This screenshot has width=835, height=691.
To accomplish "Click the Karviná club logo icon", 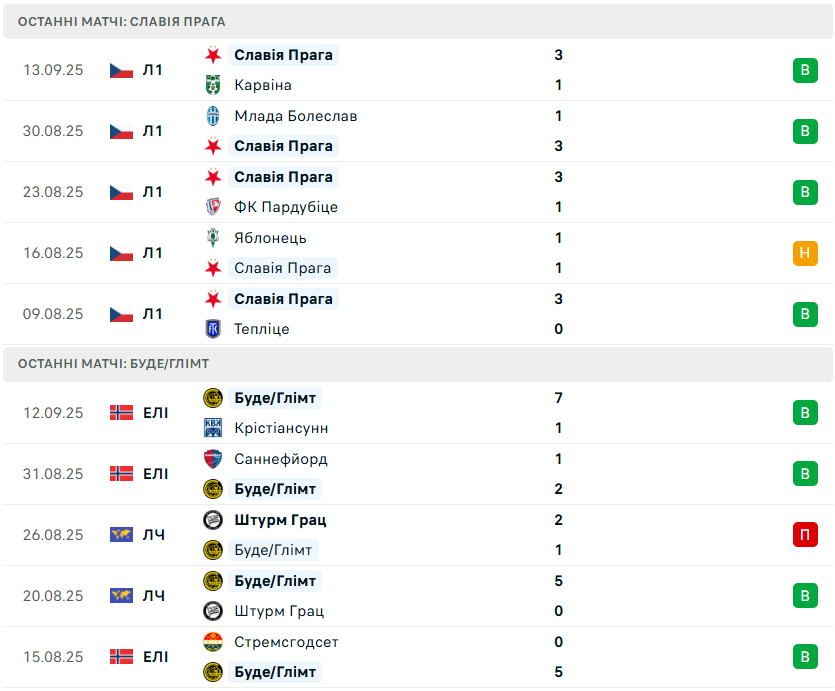I will coord(212,85).
